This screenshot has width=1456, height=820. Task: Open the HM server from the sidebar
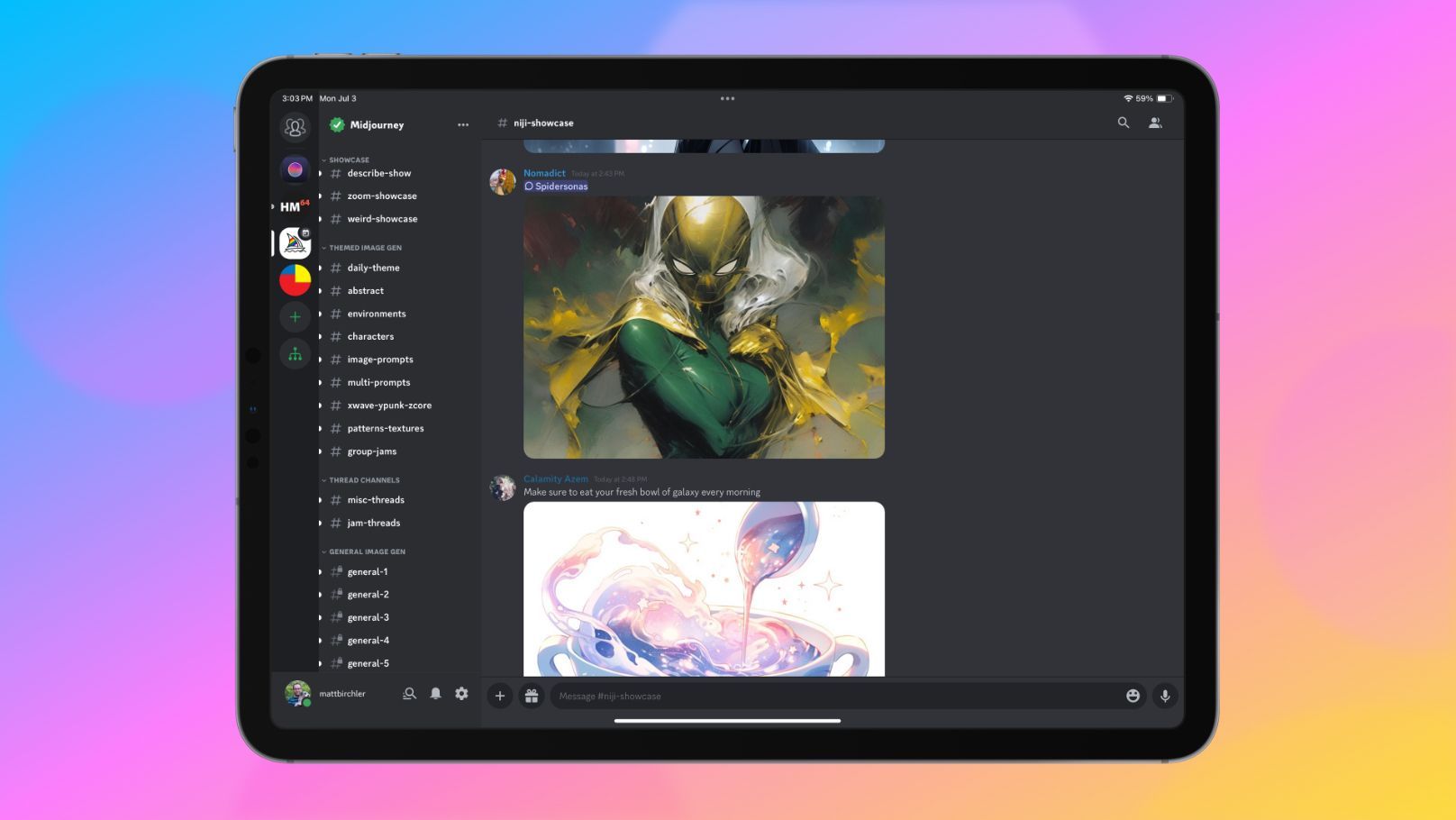point(293,206)
